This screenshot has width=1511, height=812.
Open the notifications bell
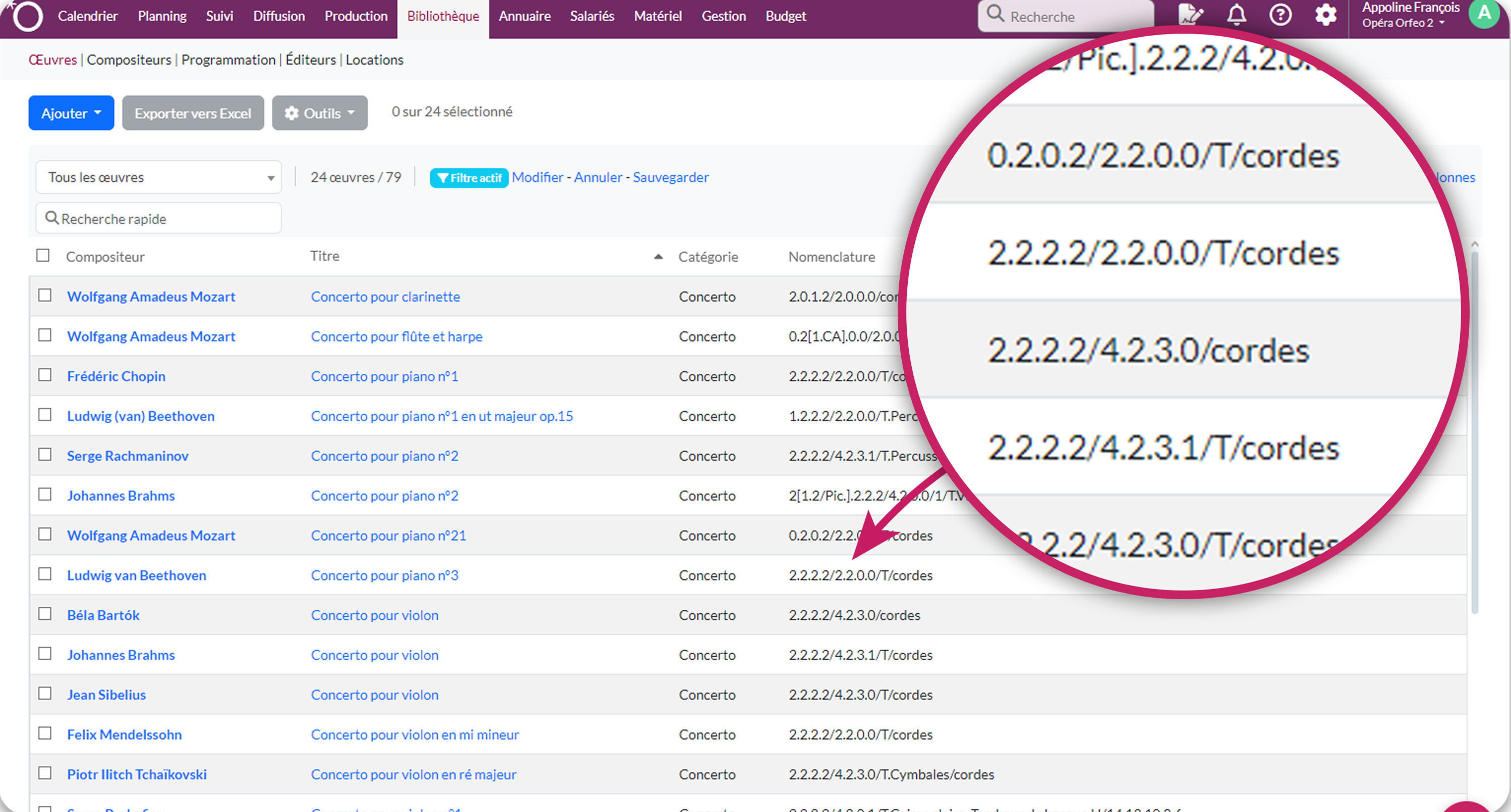point(1237,15)
